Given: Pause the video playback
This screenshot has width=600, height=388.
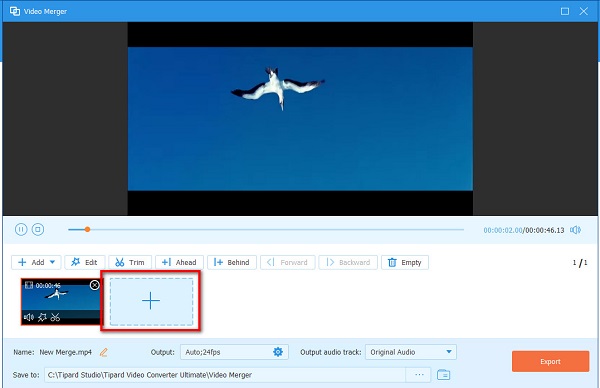Looking at the screenshot, I should click(21, 230).
